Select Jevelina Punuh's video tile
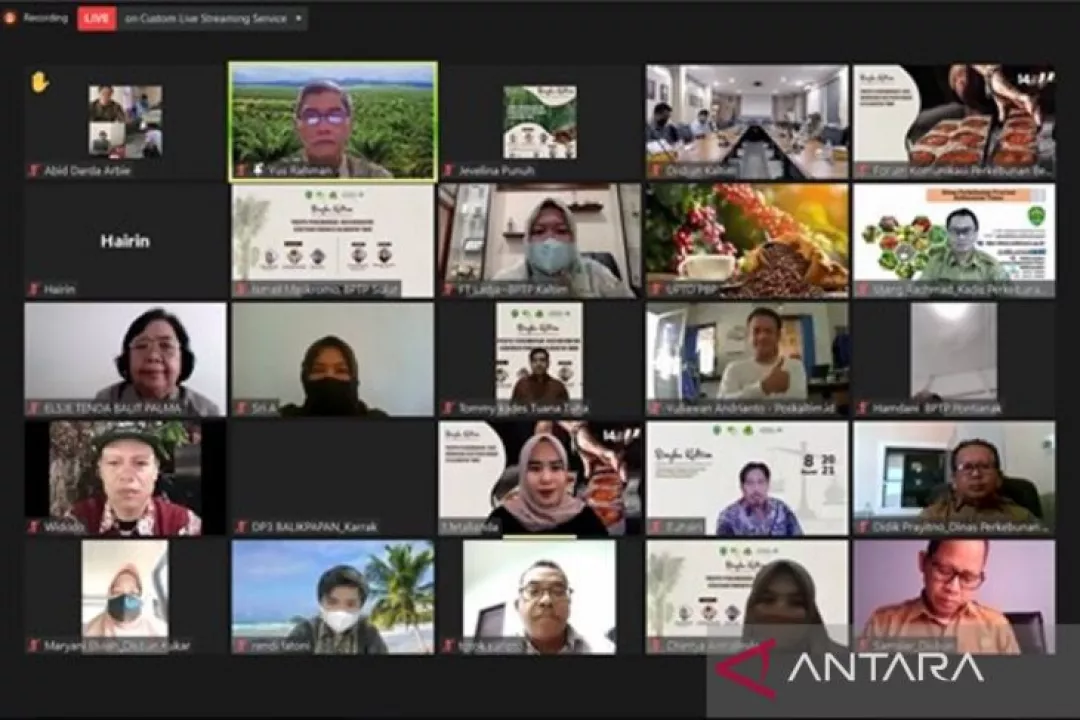This screenshot has height=720, width=1080. point(540,121)
